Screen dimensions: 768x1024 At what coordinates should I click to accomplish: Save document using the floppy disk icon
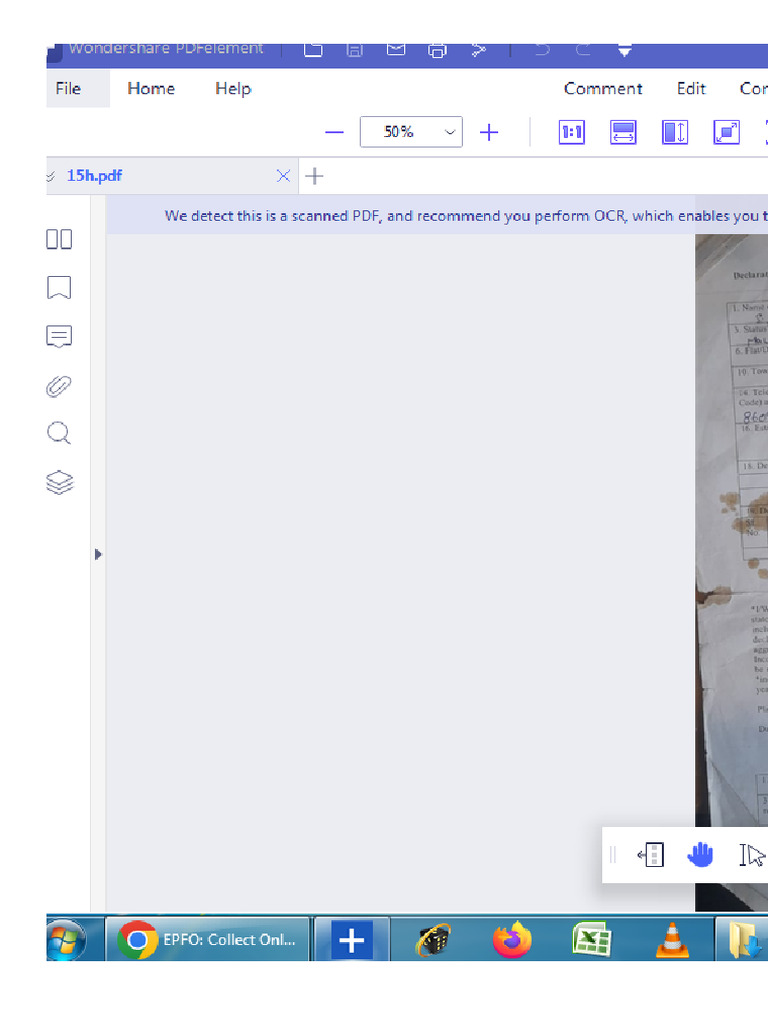point(355,50)
